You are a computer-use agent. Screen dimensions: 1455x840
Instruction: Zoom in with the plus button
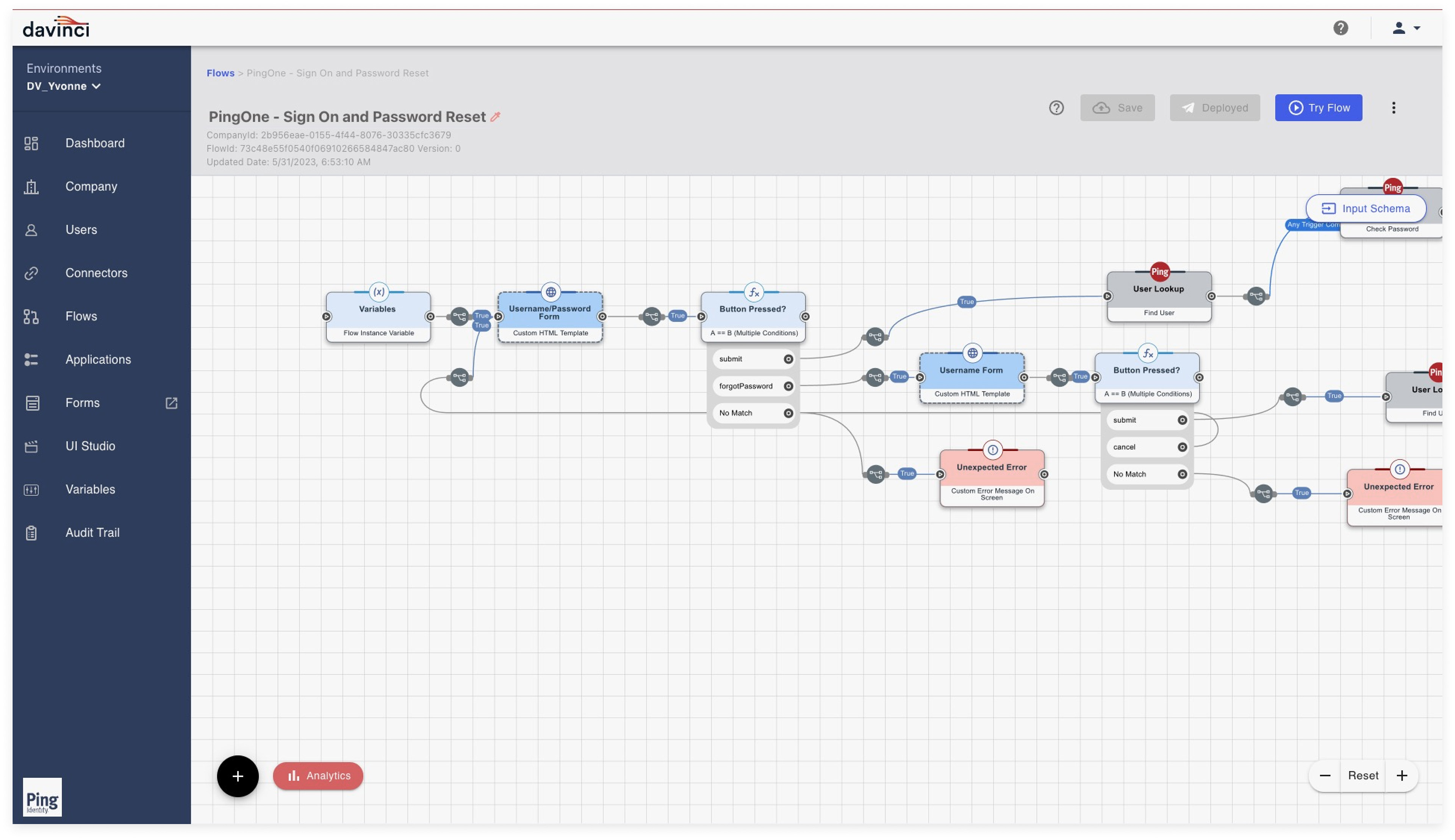coord(1402,776)
